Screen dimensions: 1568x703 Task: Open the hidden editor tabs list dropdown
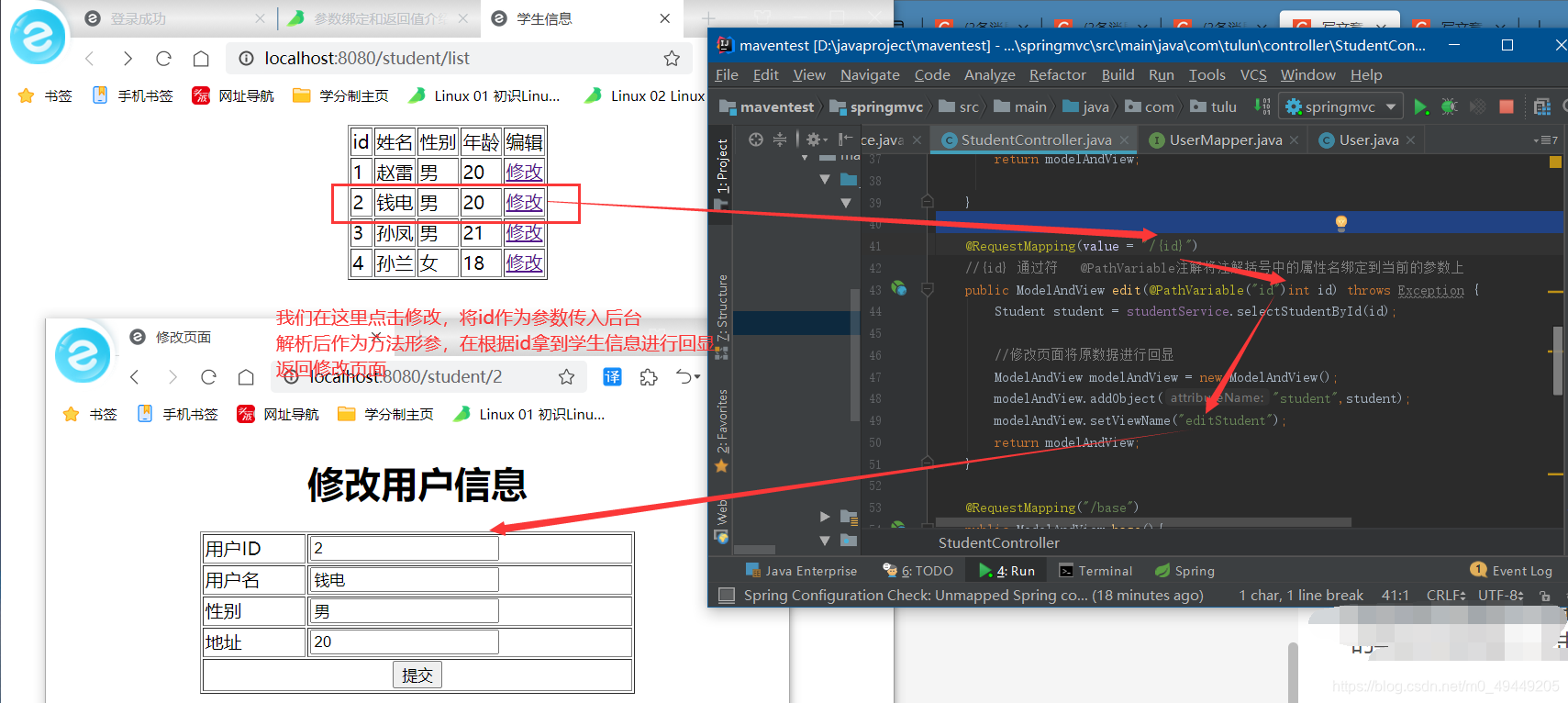(x=1546, y=140)
